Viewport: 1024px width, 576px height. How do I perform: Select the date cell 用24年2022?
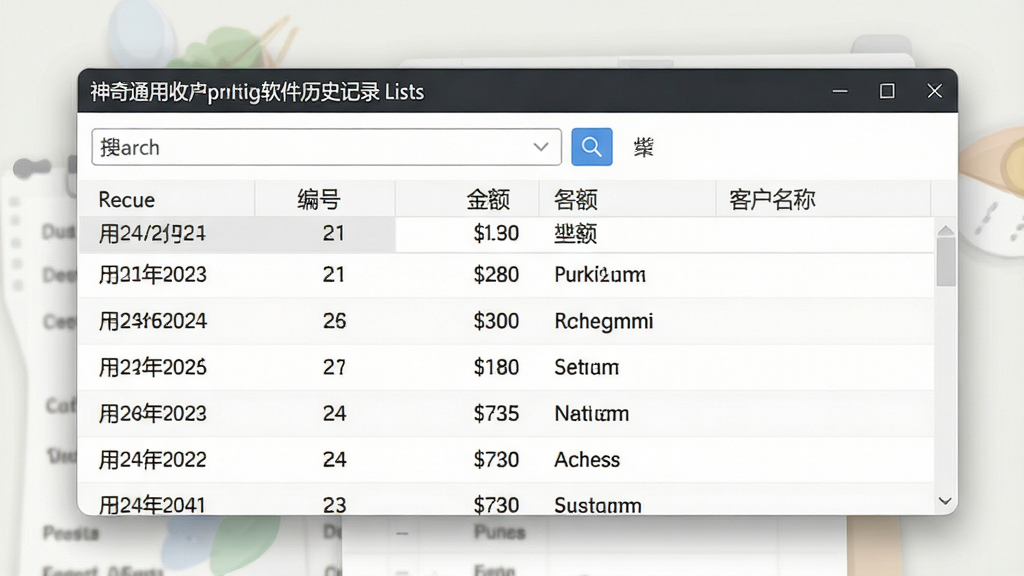pyautogui.click(x=153, y=460)
